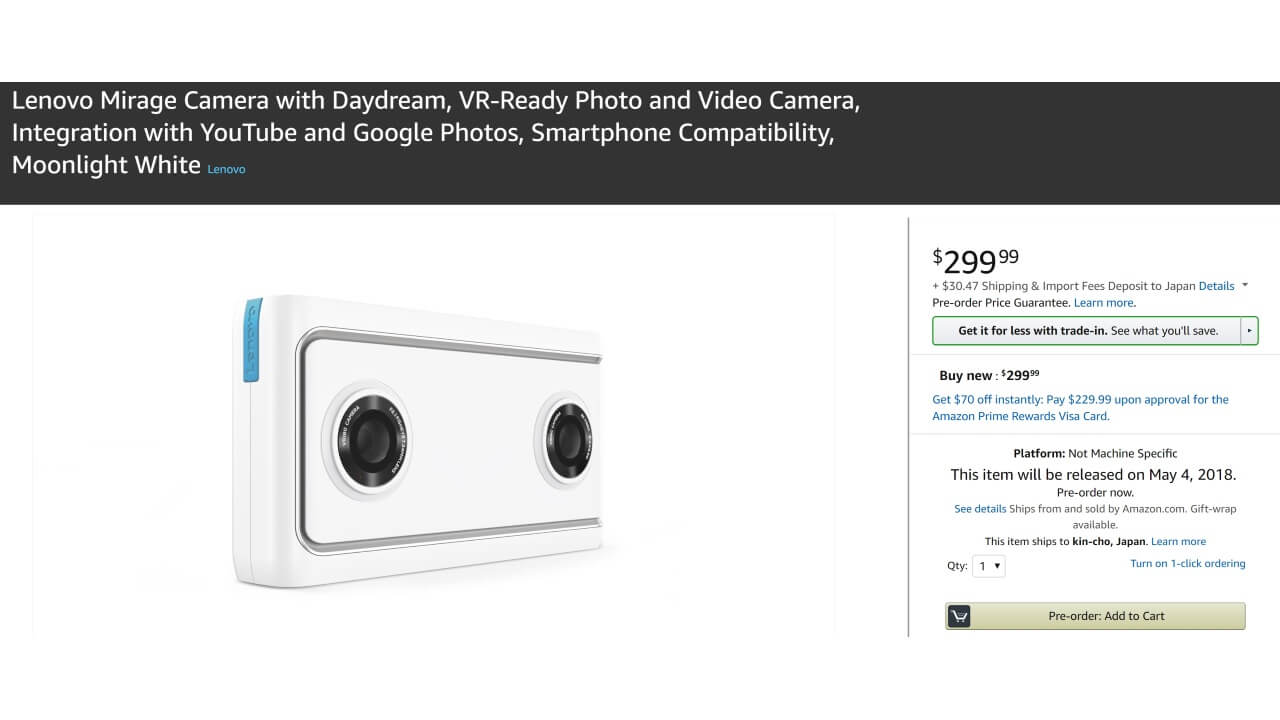Open the Qty quantity dropdown

pos(990,566)
